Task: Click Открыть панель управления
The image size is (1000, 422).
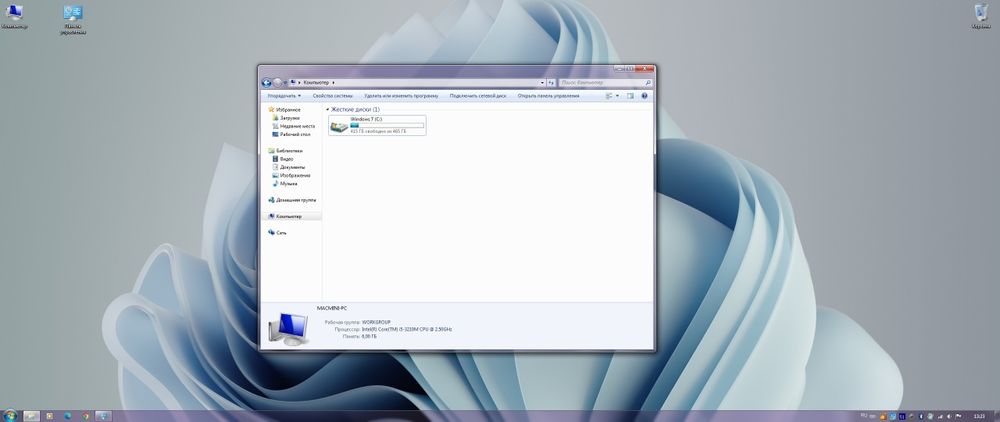Action: (548, 96)
